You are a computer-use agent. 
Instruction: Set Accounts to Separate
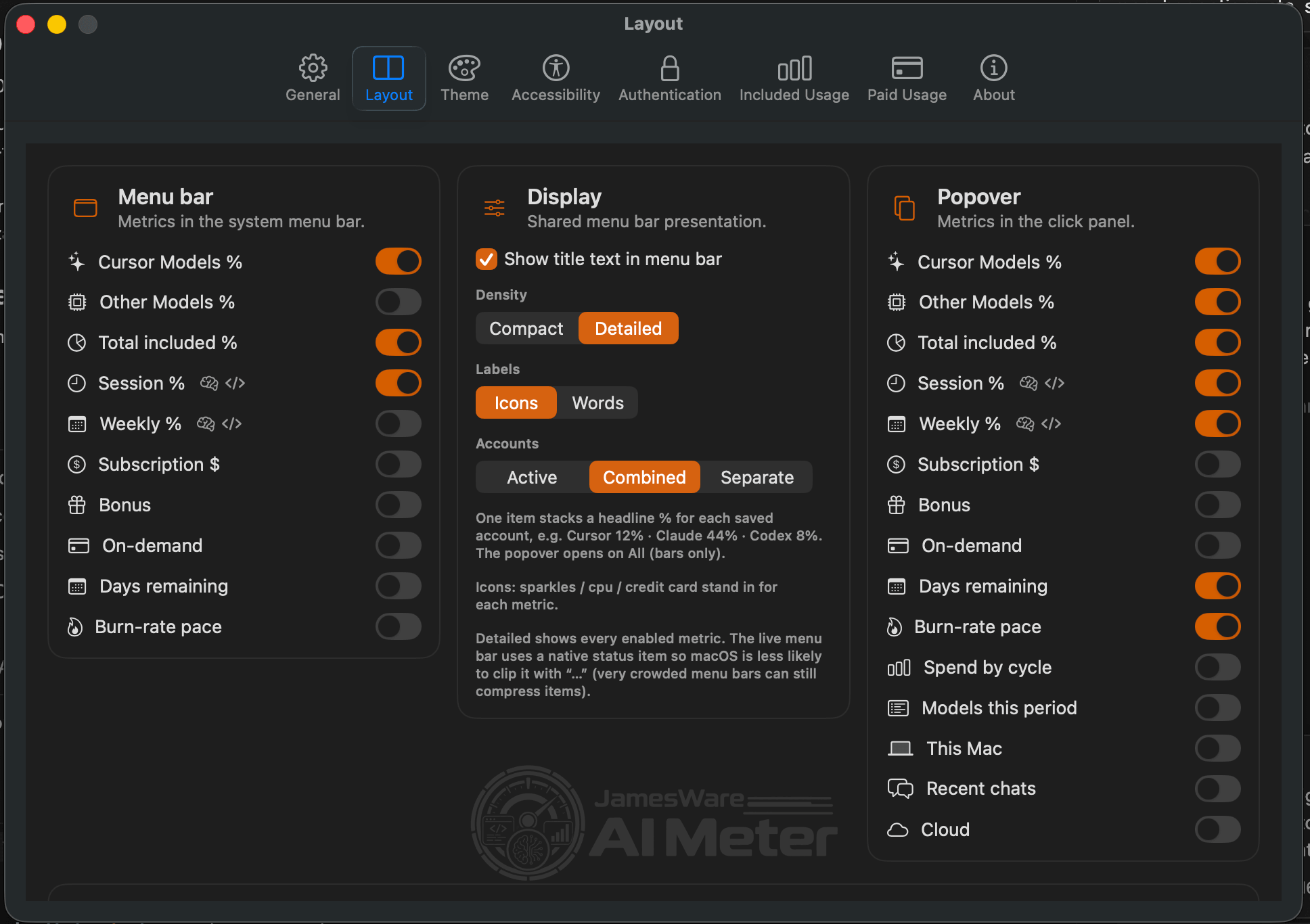point(757,478)
